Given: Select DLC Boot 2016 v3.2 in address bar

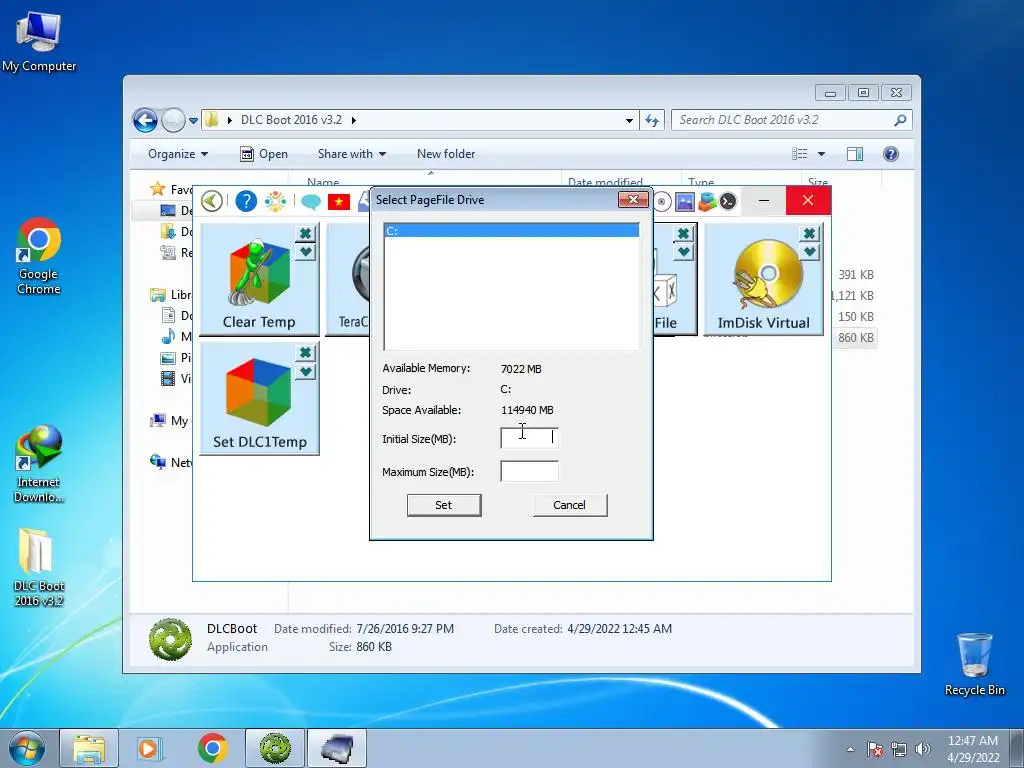Looking at the screenshot, I should point(291,120).
